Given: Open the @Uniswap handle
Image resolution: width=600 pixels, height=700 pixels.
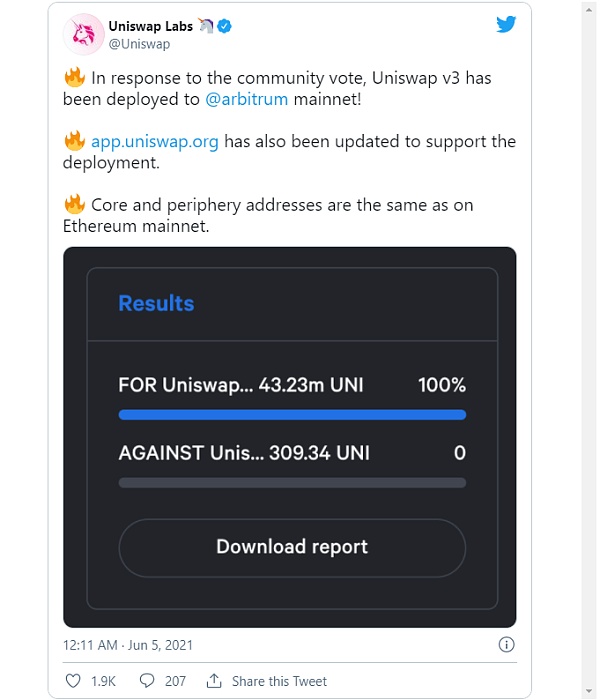Looking at the screenshot, I should point(139,44).
